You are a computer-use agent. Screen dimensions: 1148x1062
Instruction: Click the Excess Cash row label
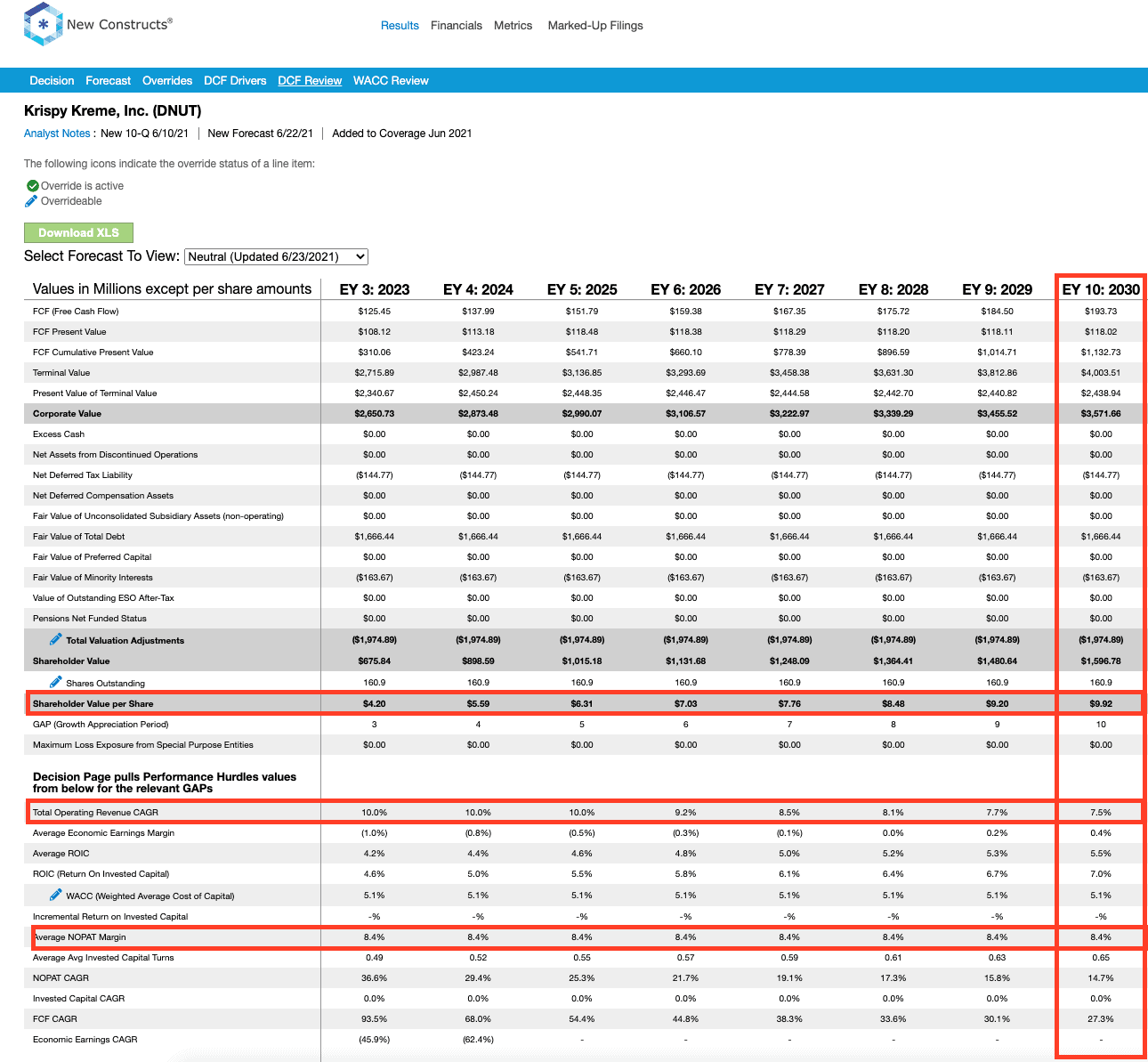click(59, 434)
